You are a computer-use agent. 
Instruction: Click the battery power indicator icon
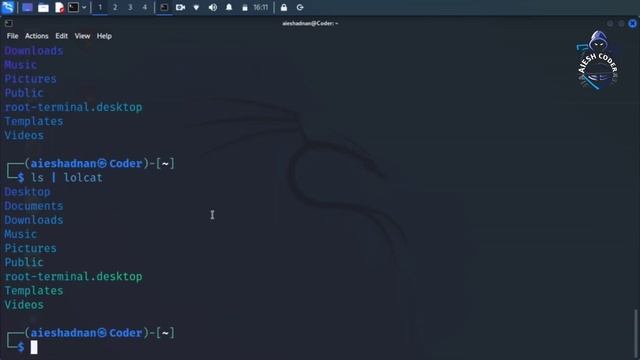(x=245, y=8)
